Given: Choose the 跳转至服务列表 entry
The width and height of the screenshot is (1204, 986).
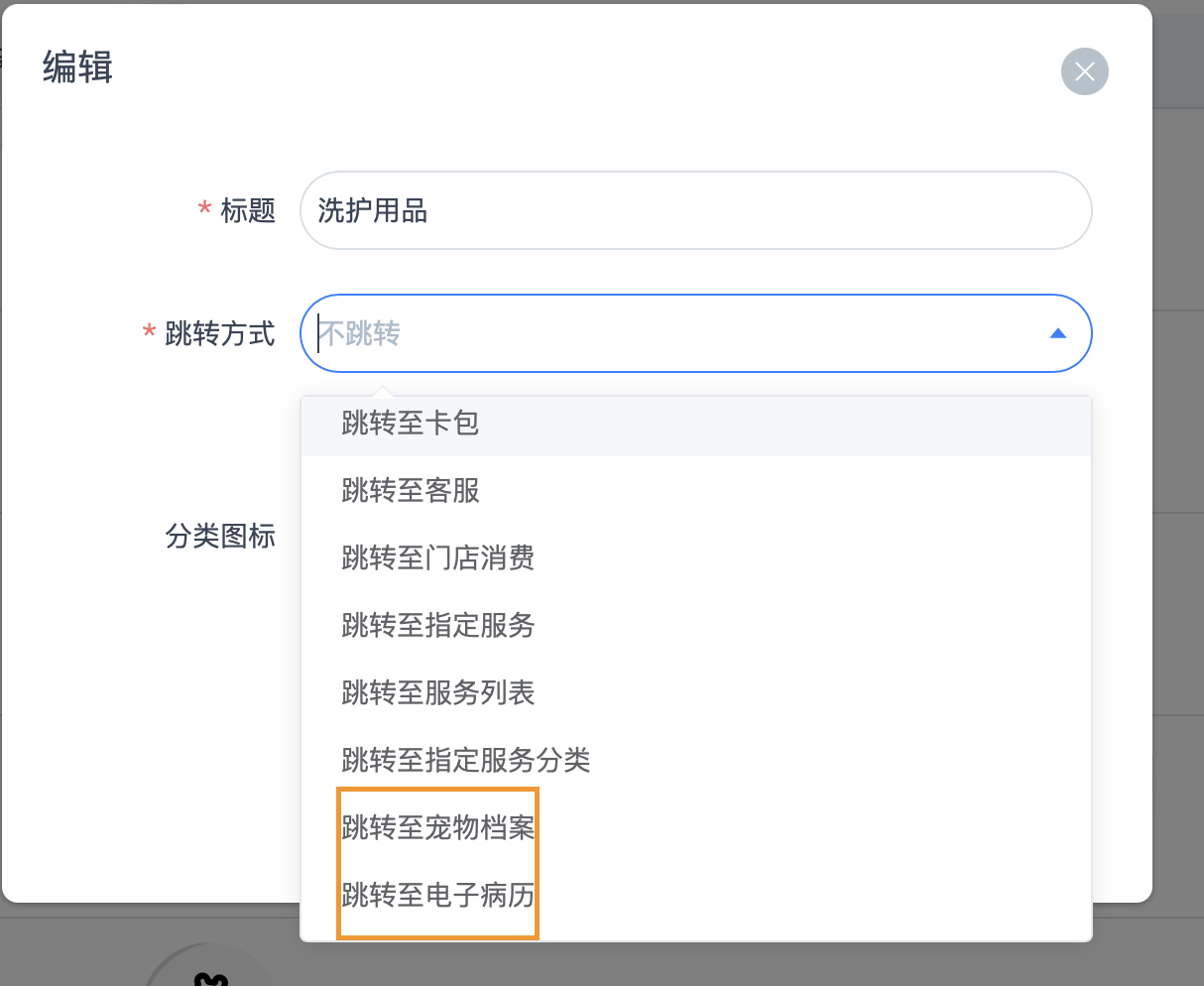Looking at the screenshot, I should 437,692.
